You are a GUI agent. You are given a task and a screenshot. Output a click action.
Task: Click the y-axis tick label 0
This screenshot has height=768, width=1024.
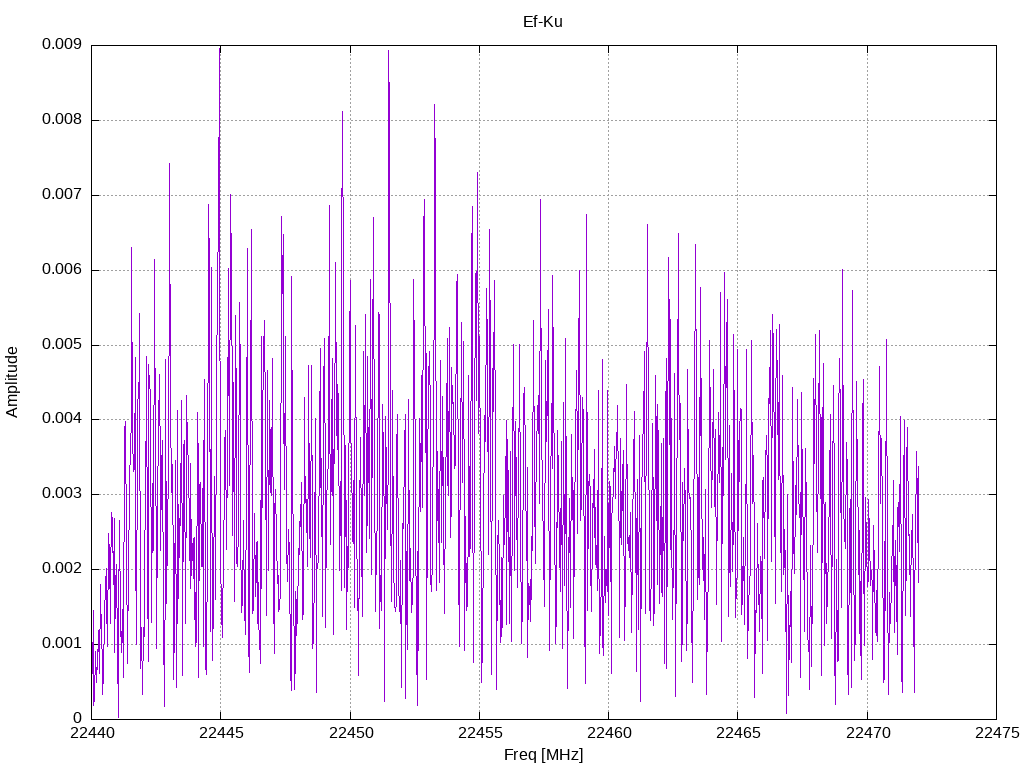pyautogui.click(x=78, y=718)
